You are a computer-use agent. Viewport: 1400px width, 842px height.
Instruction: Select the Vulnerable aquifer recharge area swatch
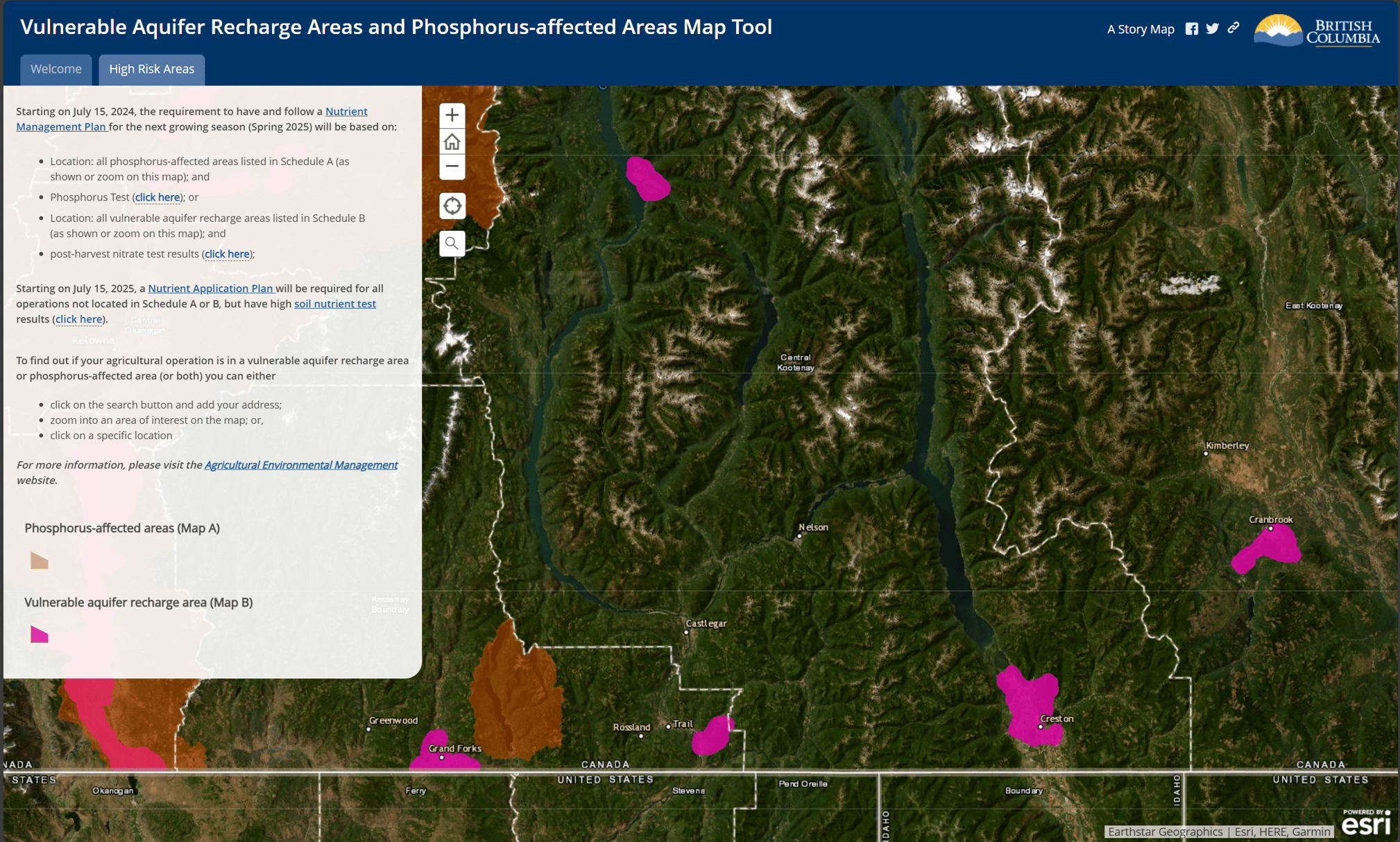click(39, 635)
